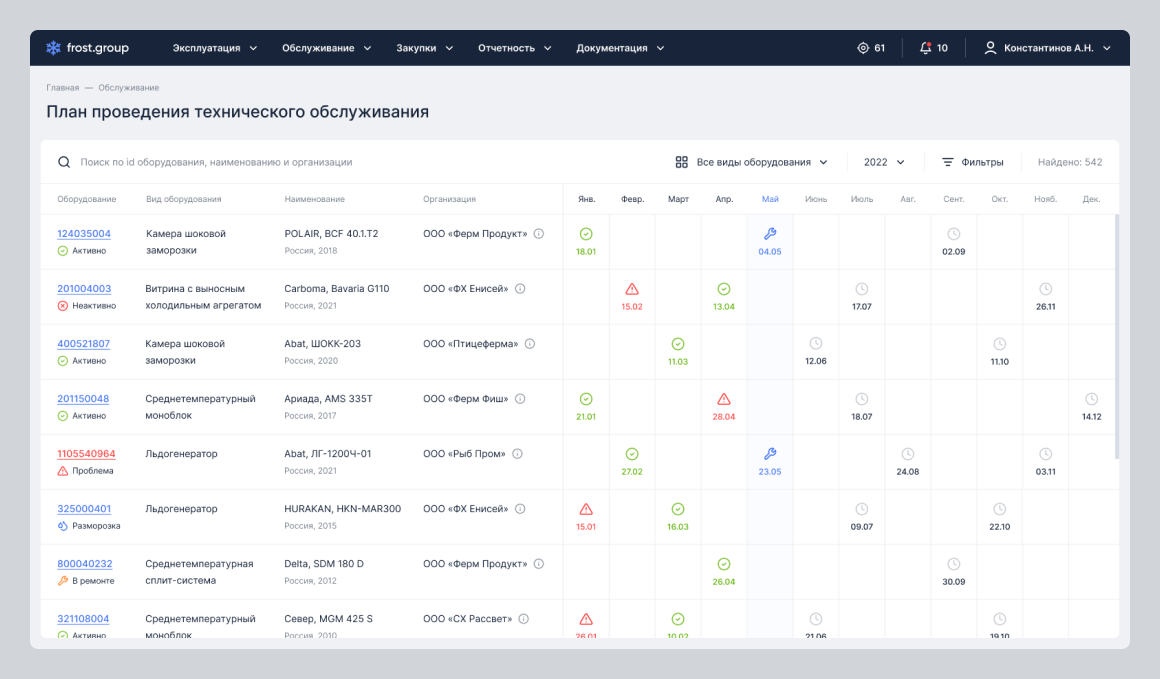Click the Найдено: 542 results count
This screenshot has height=679, width=1160.
(x=1070, y=162)
